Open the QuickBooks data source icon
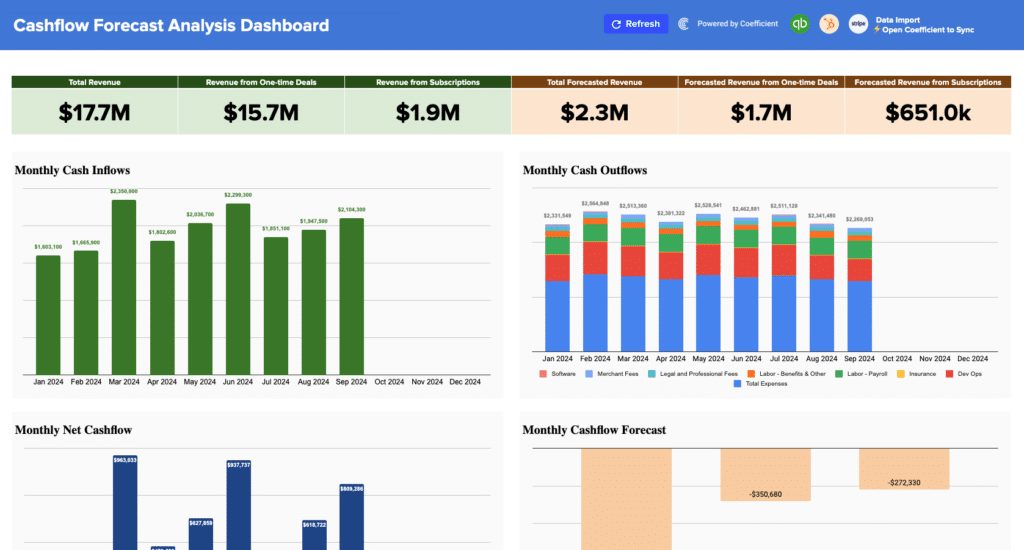The image size is (1024, 550). coord(799,24)
